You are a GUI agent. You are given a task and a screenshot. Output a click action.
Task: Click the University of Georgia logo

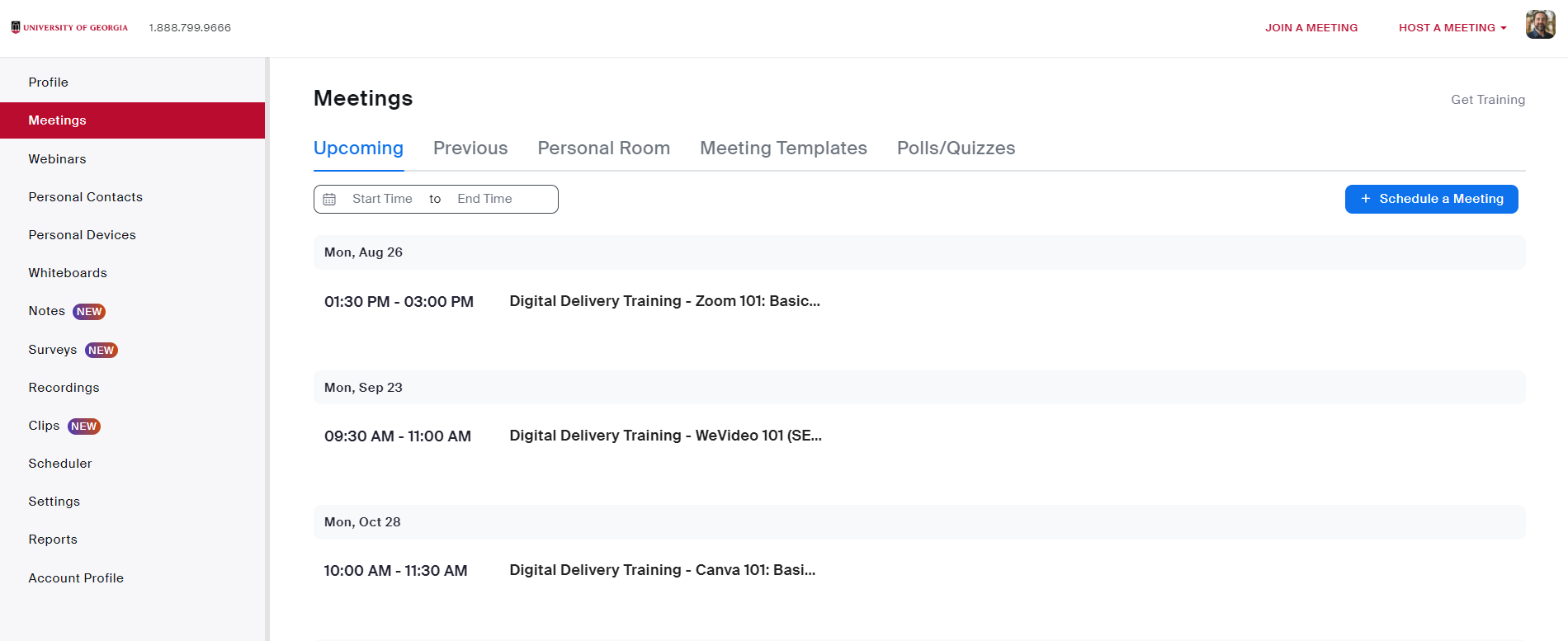pyautogui.click(x=69, y=27)
